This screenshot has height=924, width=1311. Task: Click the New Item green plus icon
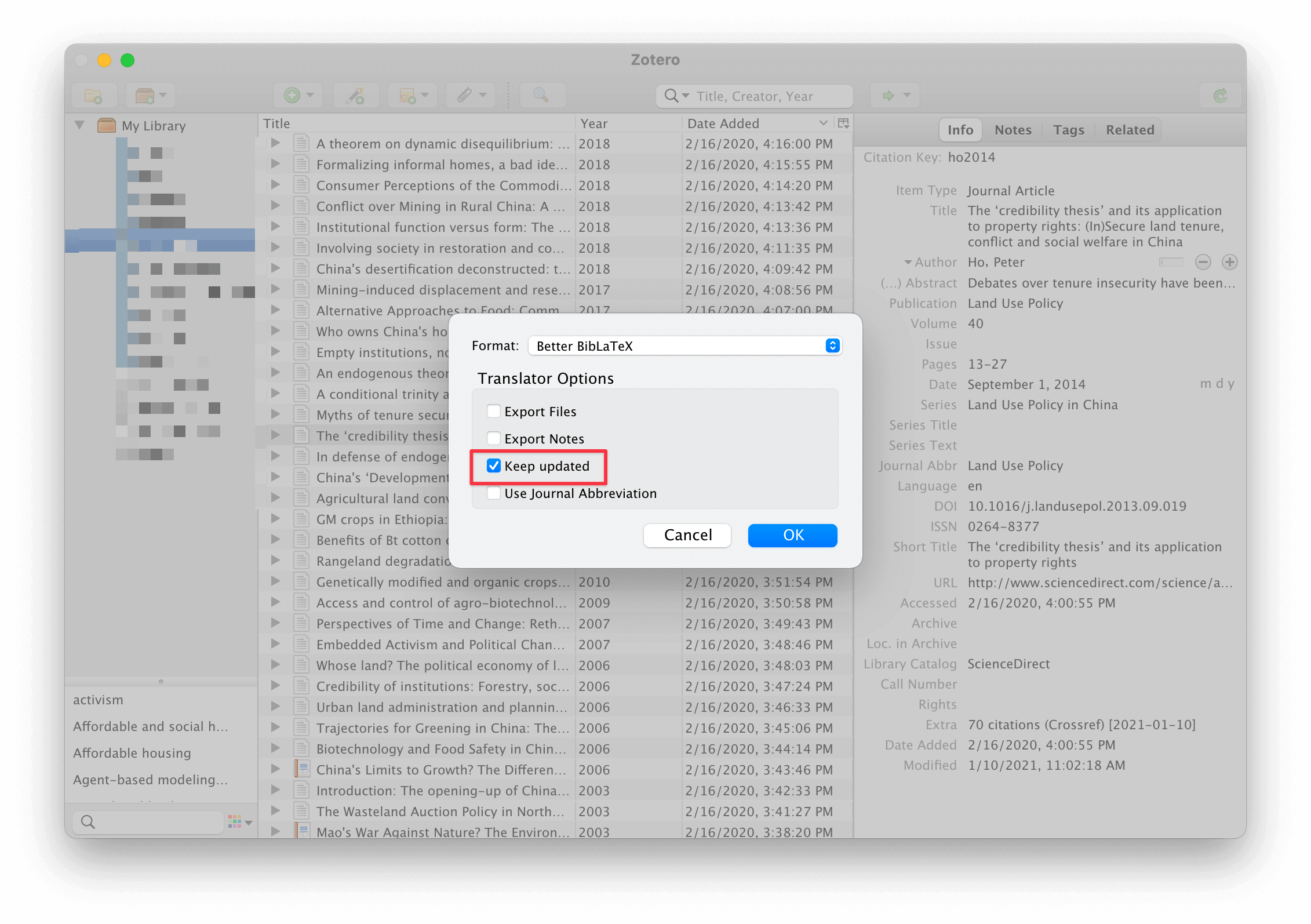(x=292, y=96)
